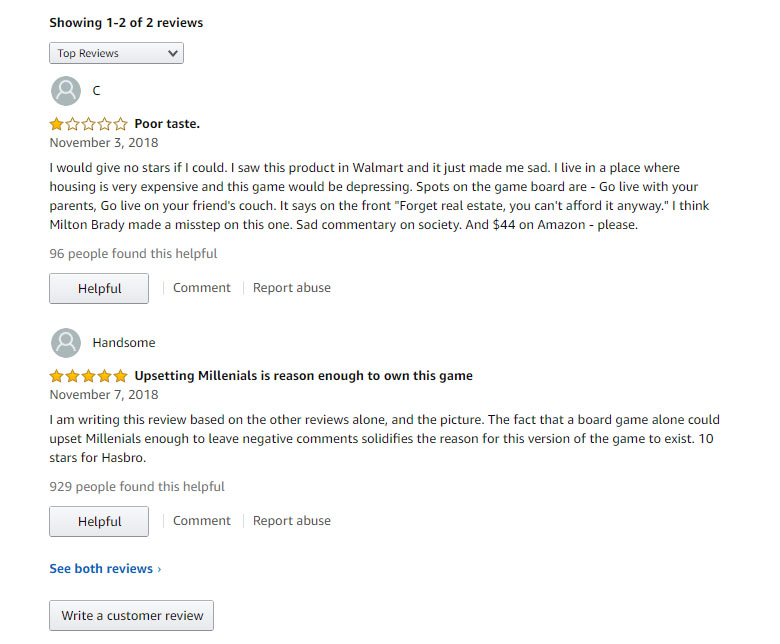The width and height of the screenshot is (780, 644).
Task: Click the '929 people found this helpful' text
Action: point(137,486)
